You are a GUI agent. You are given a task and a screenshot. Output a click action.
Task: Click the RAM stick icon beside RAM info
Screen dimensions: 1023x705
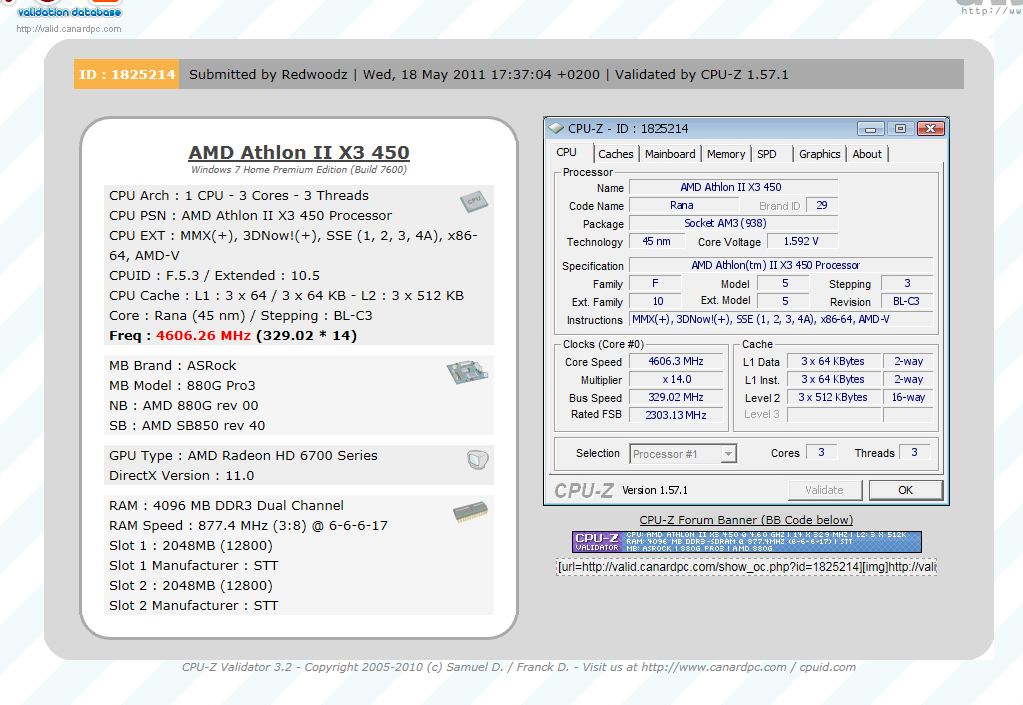470,511
